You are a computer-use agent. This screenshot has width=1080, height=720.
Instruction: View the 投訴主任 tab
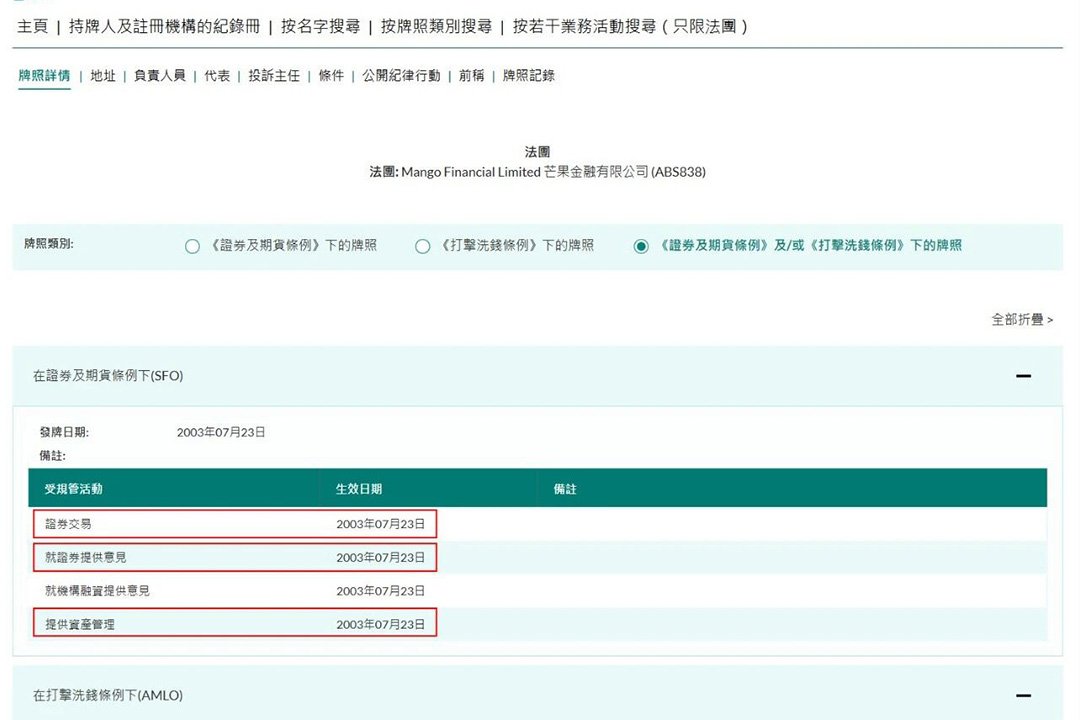[x=274, y=76]
